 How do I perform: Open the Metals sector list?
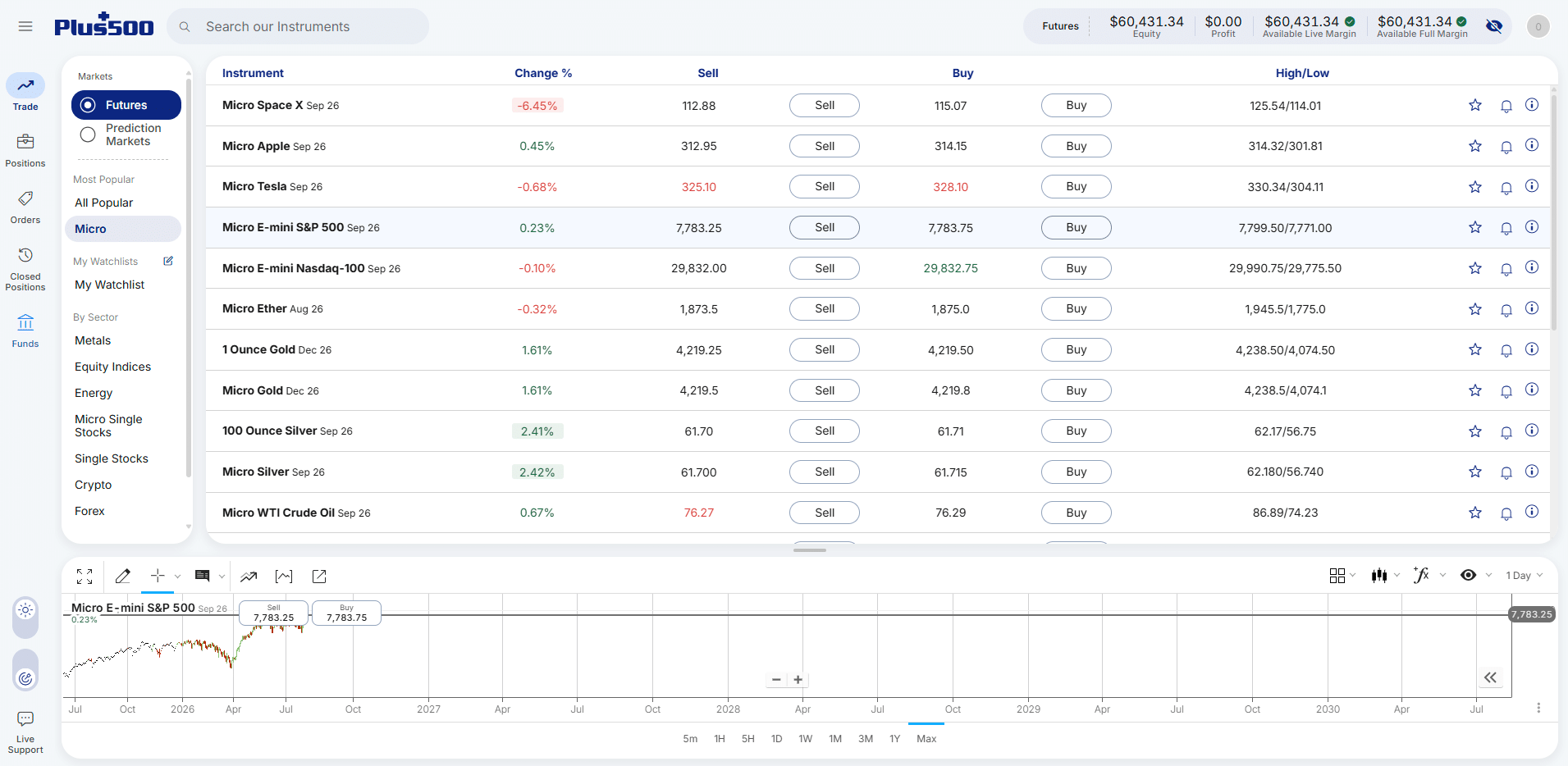93,340
